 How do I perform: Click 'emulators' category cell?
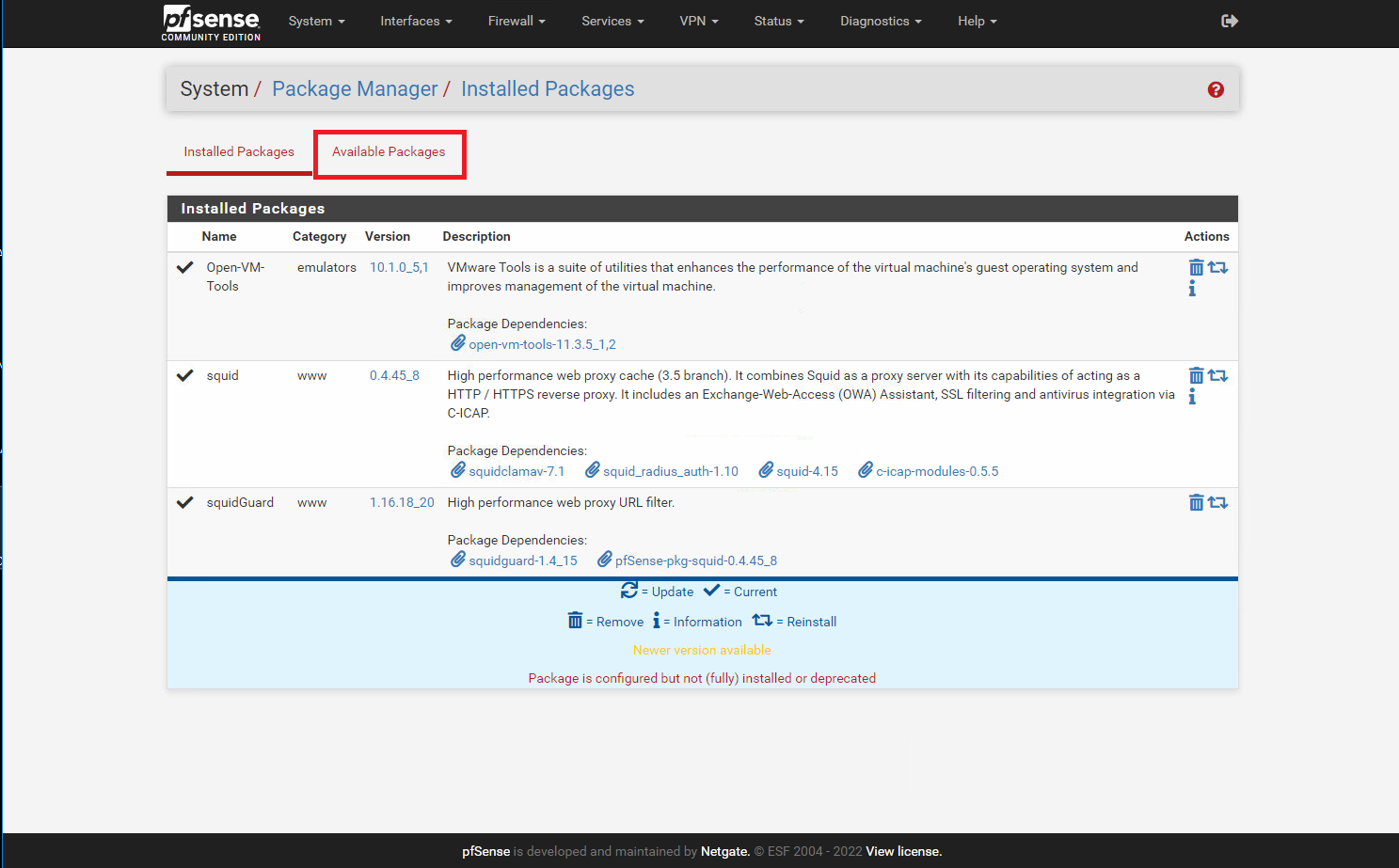tap(326, 268)
